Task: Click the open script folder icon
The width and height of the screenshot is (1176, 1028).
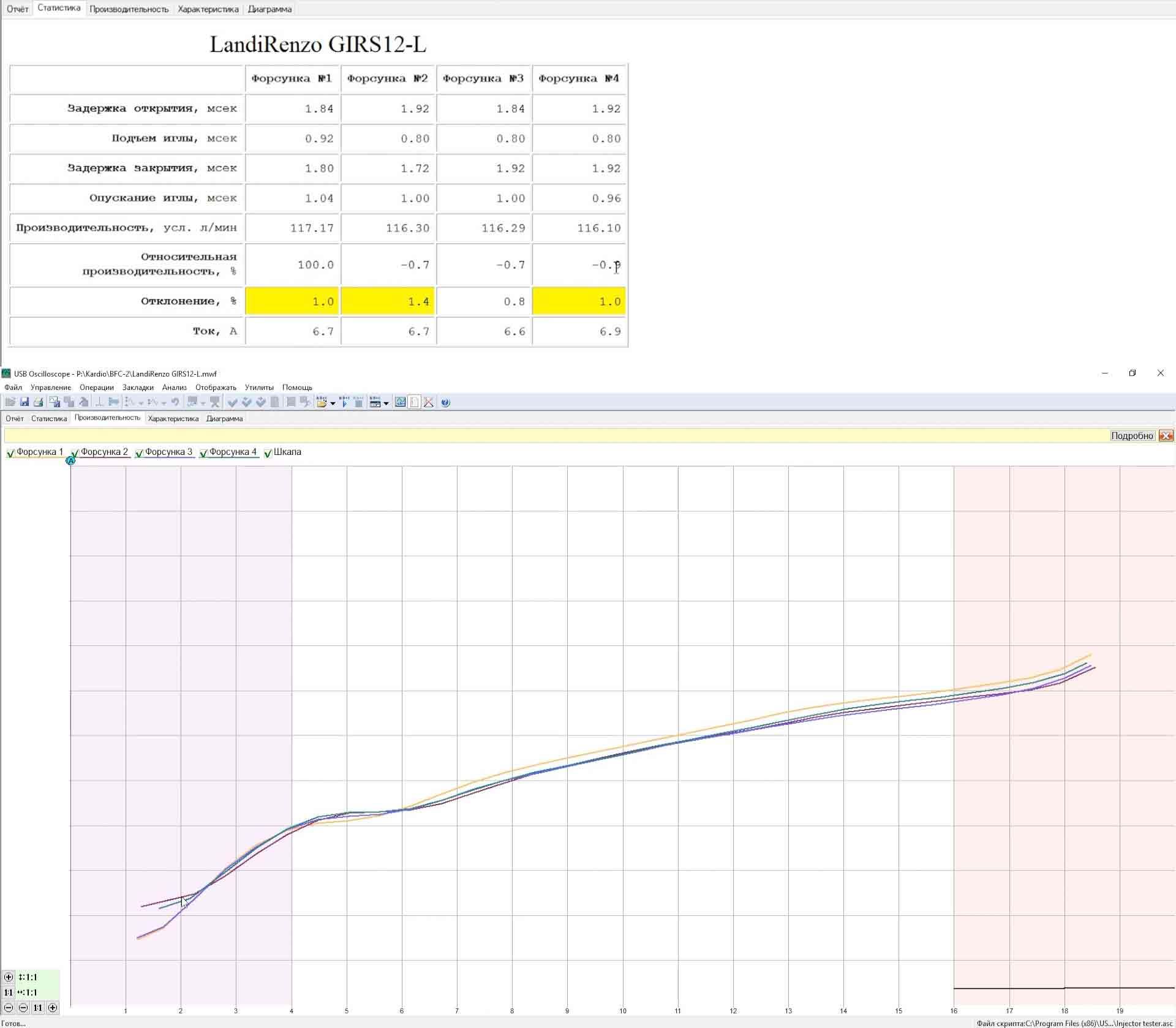Action: (x=322, y=402)
